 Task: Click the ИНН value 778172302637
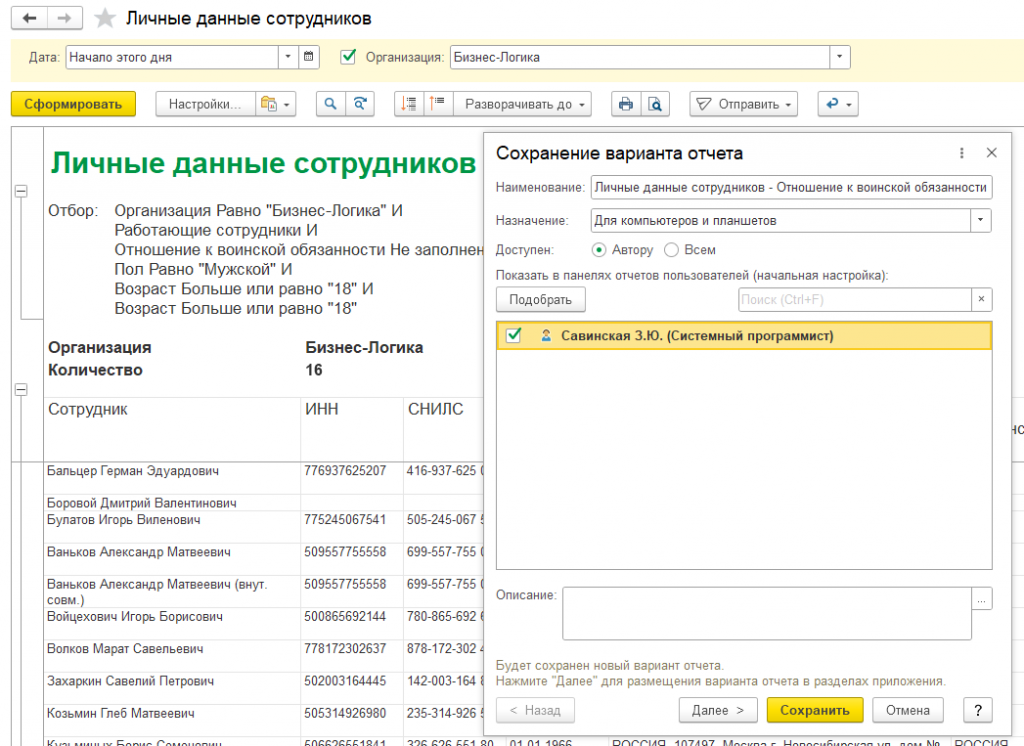tap(345, 649)
